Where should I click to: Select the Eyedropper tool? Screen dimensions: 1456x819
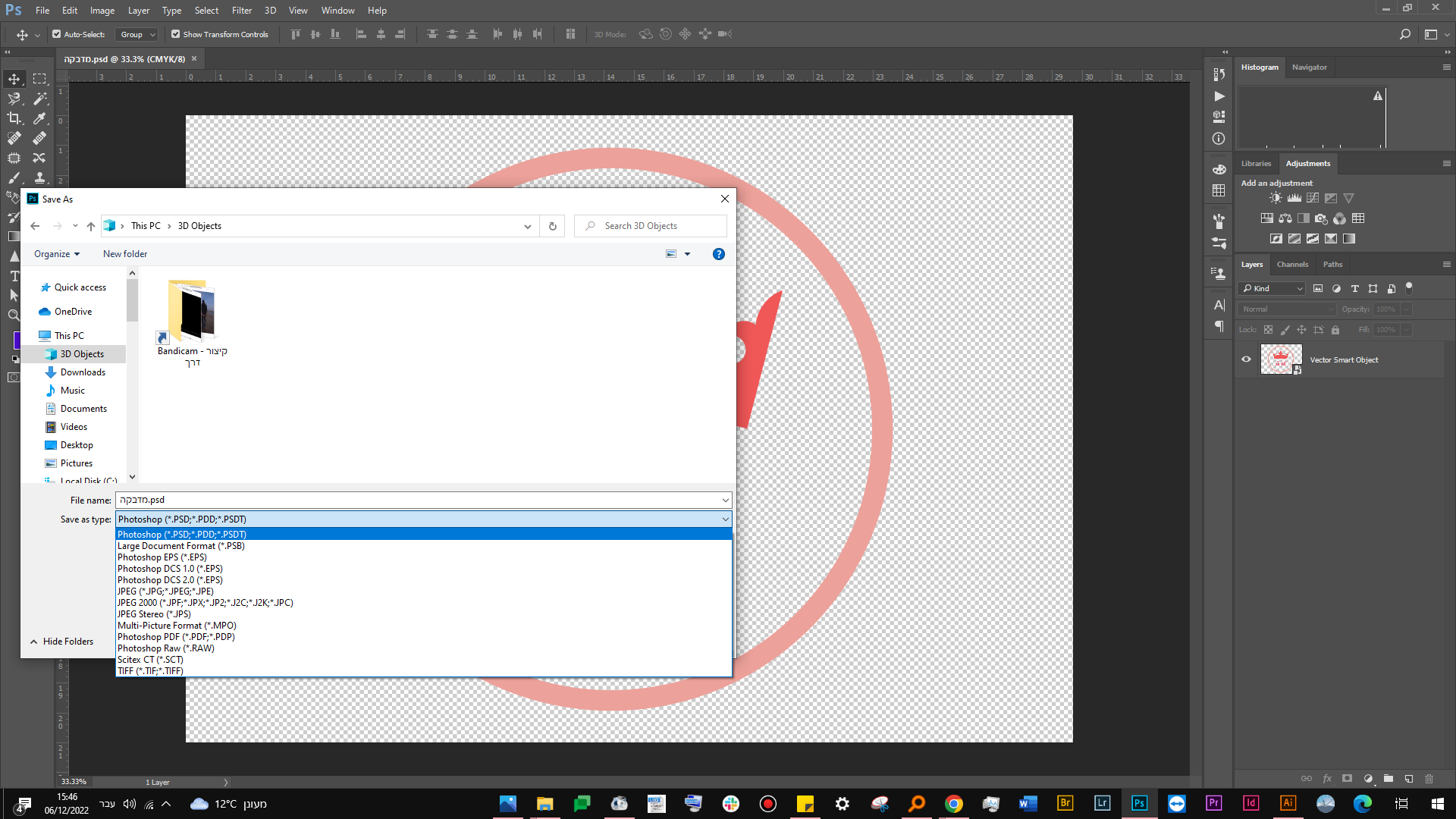(39, 118)
